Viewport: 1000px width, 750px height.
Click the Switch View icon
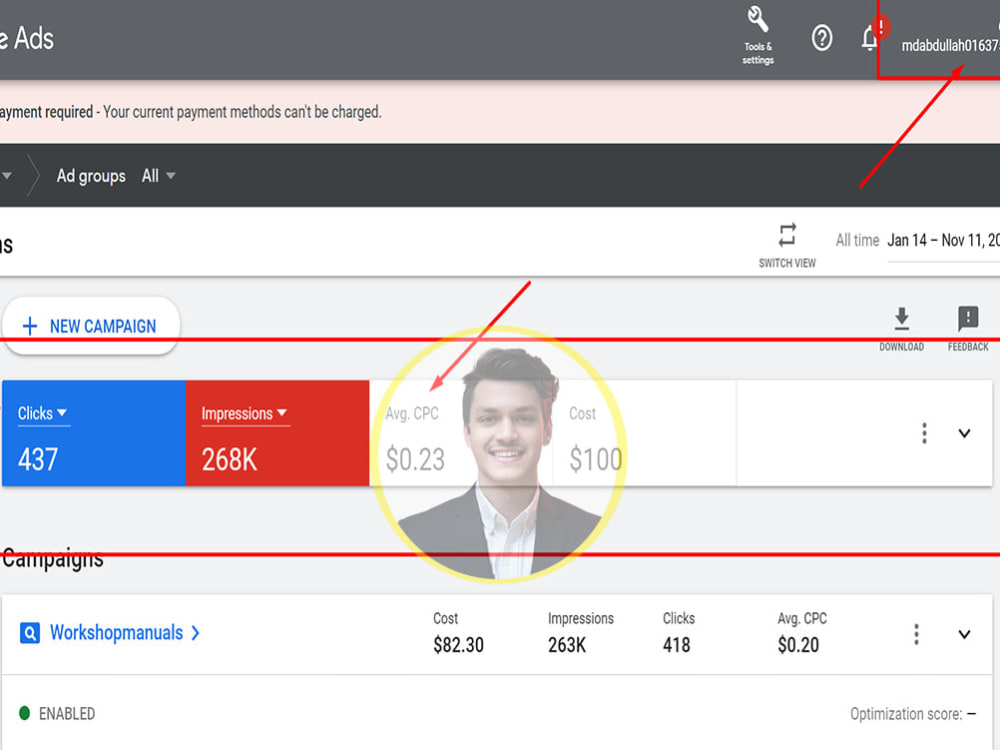click(x=787, y=235)
